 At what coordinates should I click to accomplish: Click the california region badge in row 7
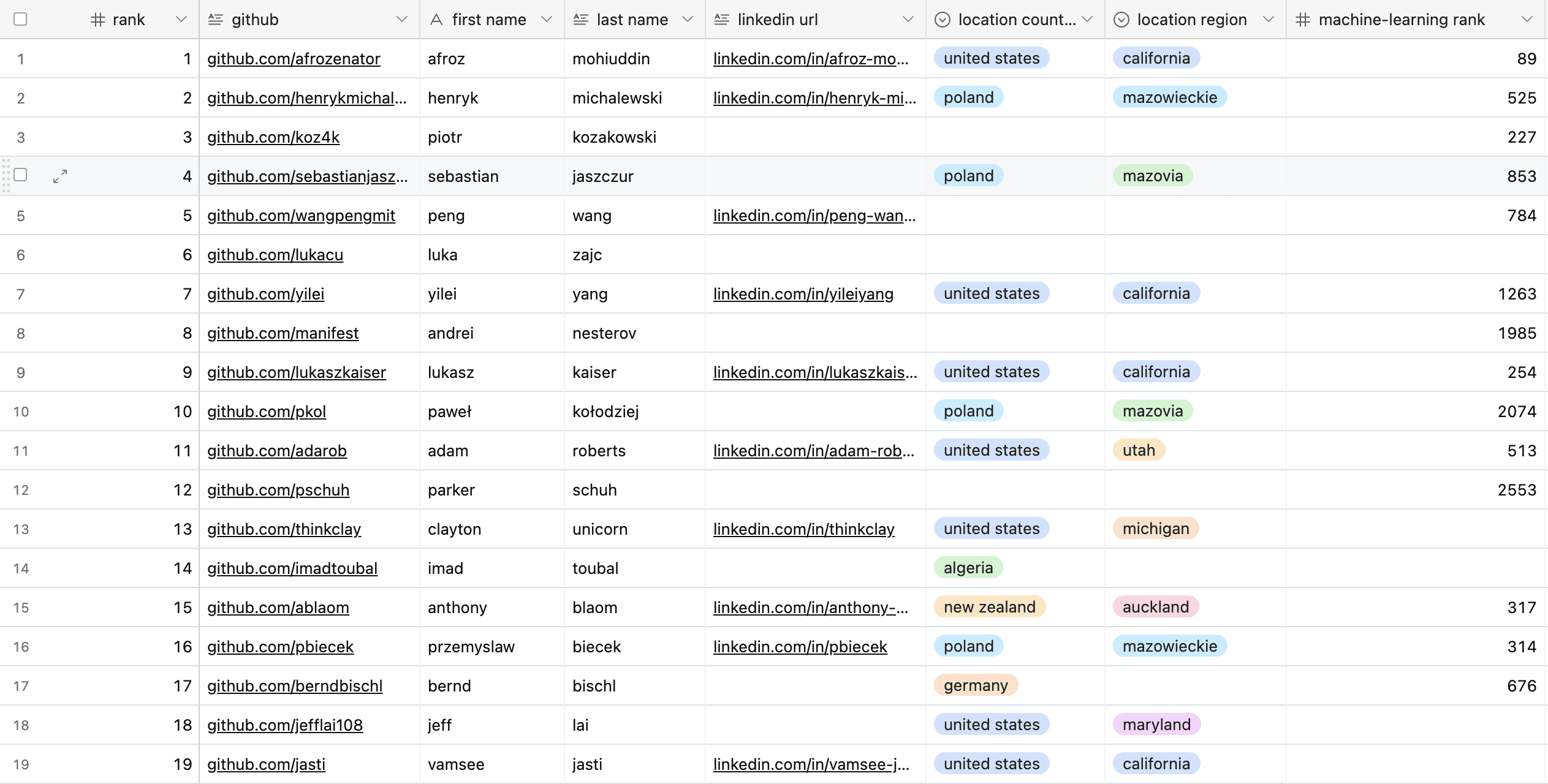[1155, 293]
